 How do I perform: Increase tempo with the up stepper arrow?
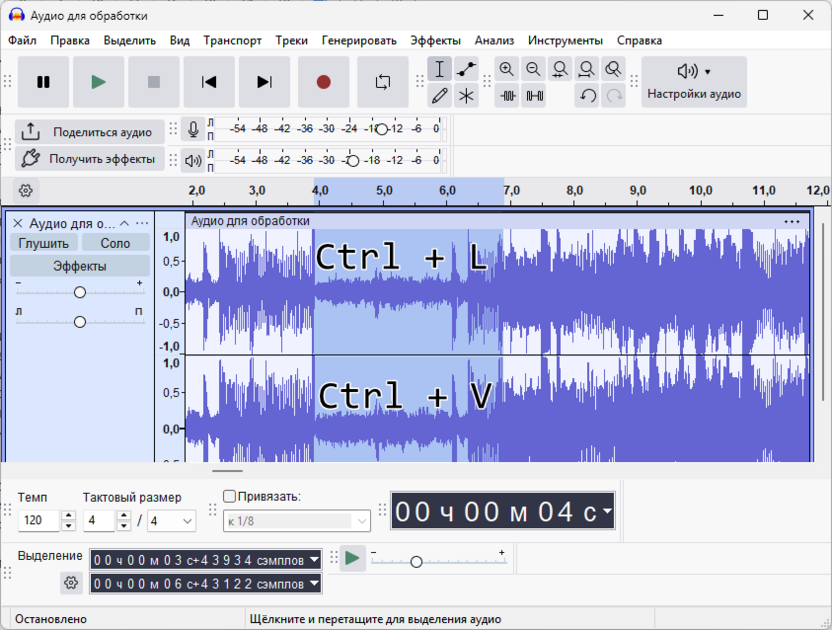pyautogui.click(x=68, y=515)
